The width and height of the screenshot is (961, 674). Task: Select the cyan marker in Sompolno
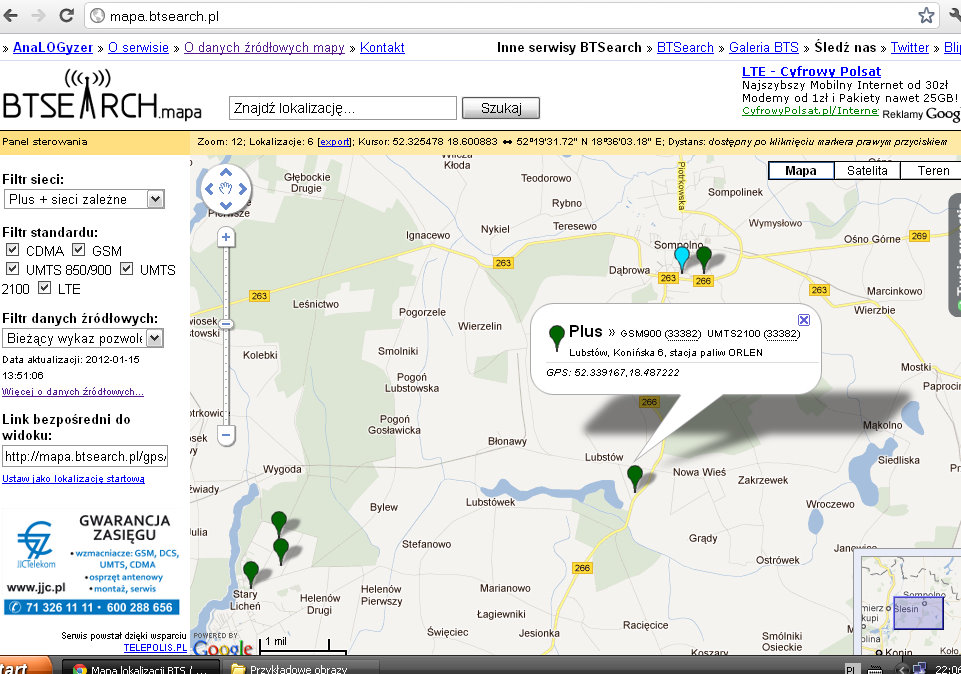coord(682,258)
